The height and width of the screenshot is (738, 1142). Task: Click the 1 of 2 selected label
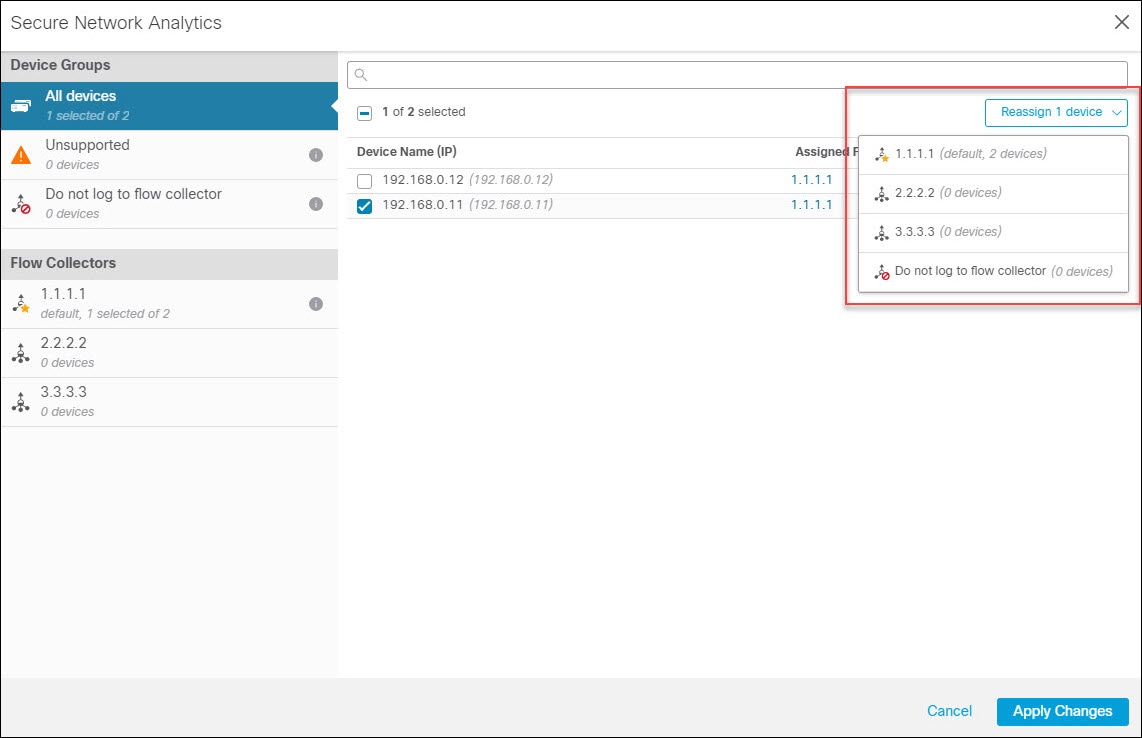tap(424, 111)
